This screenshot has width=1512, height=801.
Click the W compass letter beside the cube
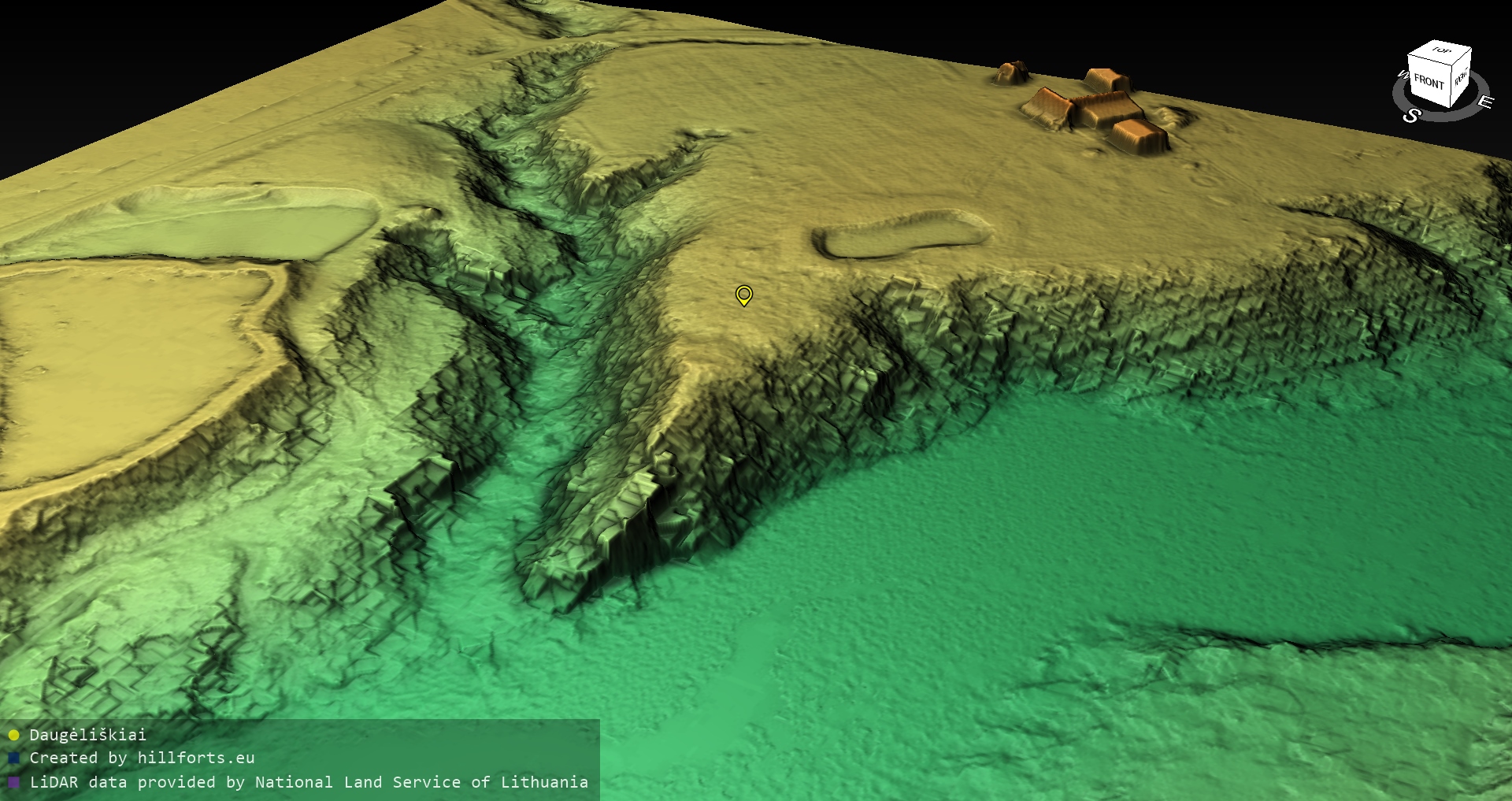[x=1402, y=76]
